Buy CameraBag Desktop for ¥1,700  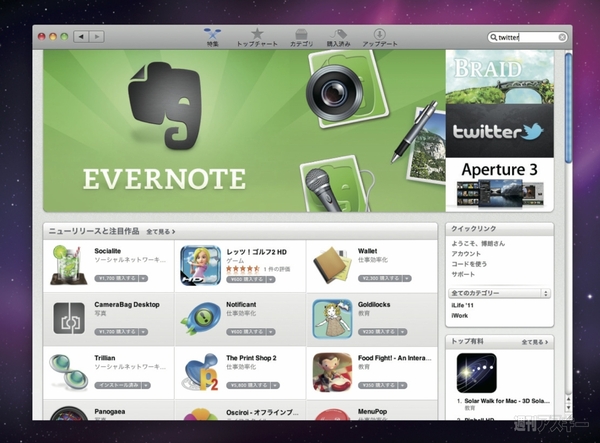click(x=116, y=332)
